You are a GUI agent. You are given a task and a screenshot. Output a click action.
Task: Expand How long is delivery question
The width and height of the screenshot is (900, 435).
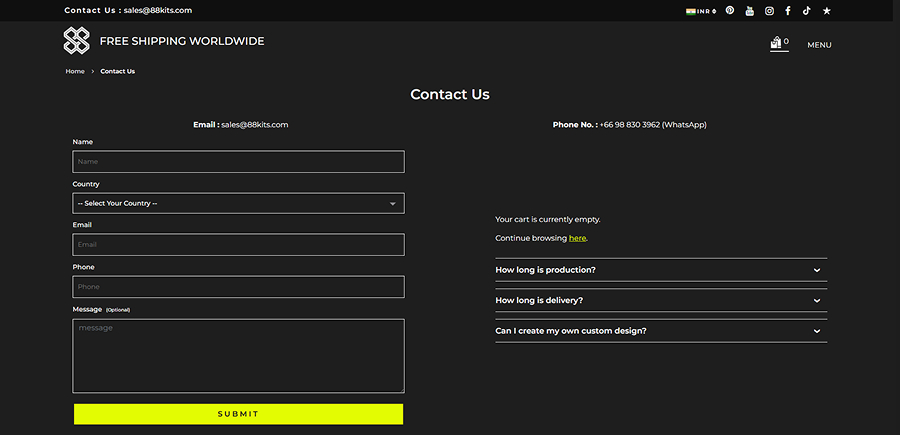[x=660, y=300]
